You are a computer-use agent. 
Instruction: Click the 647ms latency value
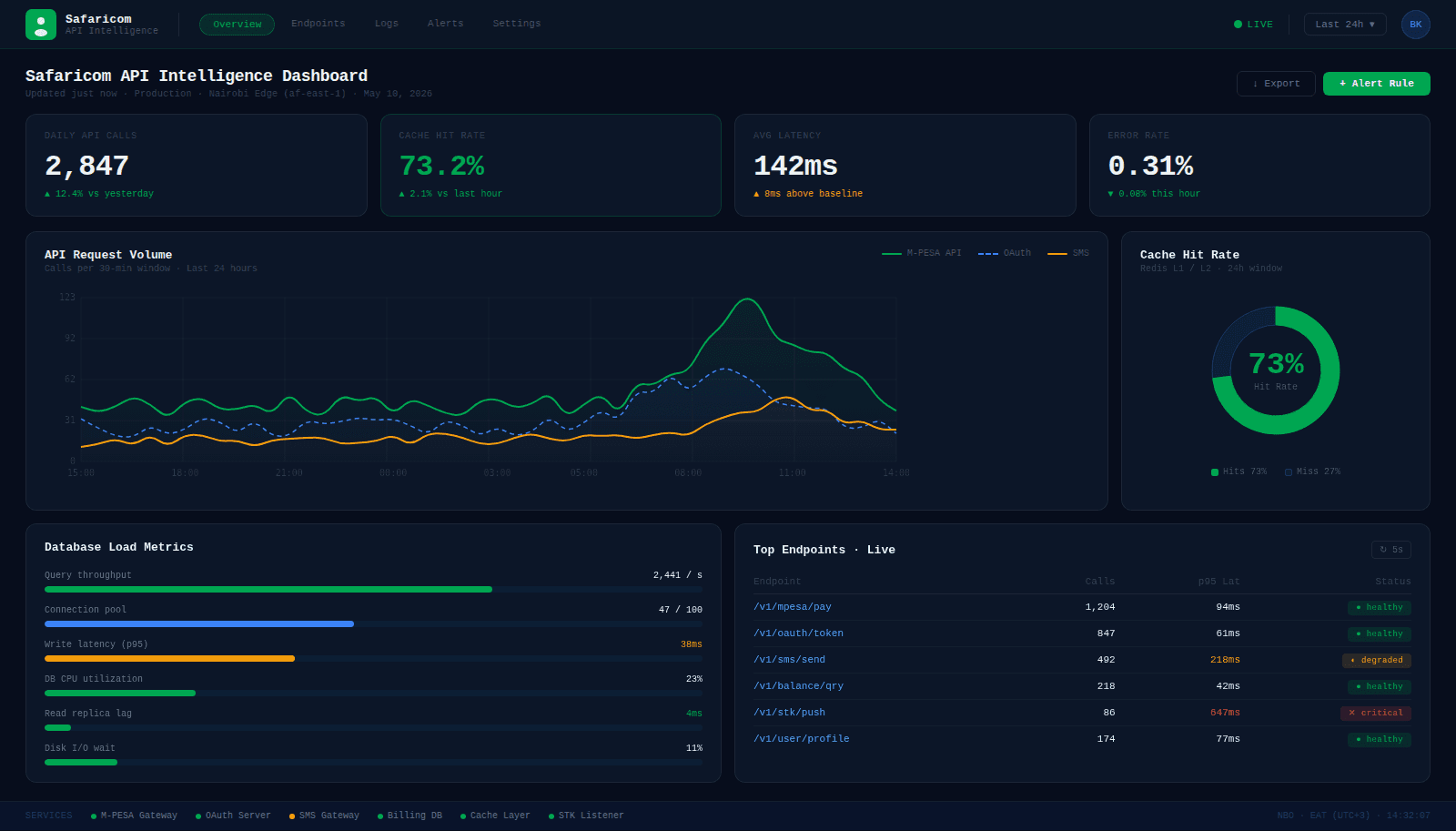point(1225,713)
